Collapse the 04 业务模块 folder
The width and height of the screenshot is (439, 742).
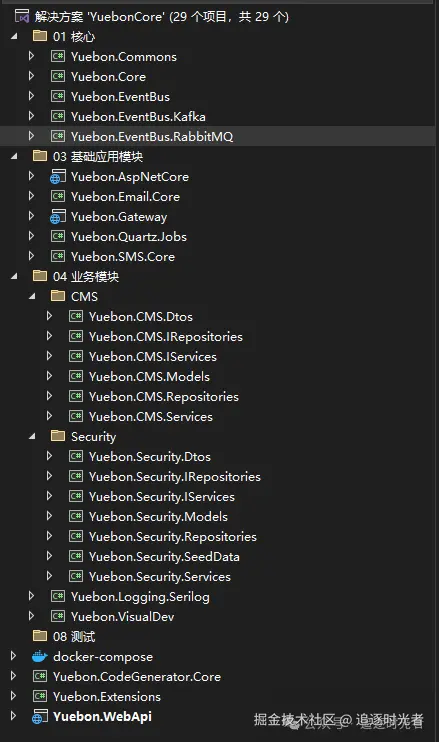(x=14, y=276)
